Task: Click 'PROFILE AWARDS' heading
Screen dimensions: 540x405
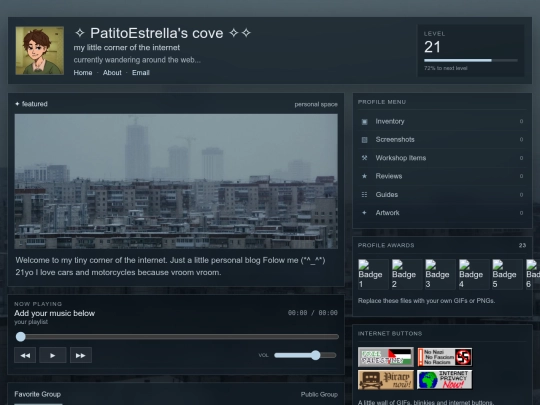Action: tap(386, 245)
